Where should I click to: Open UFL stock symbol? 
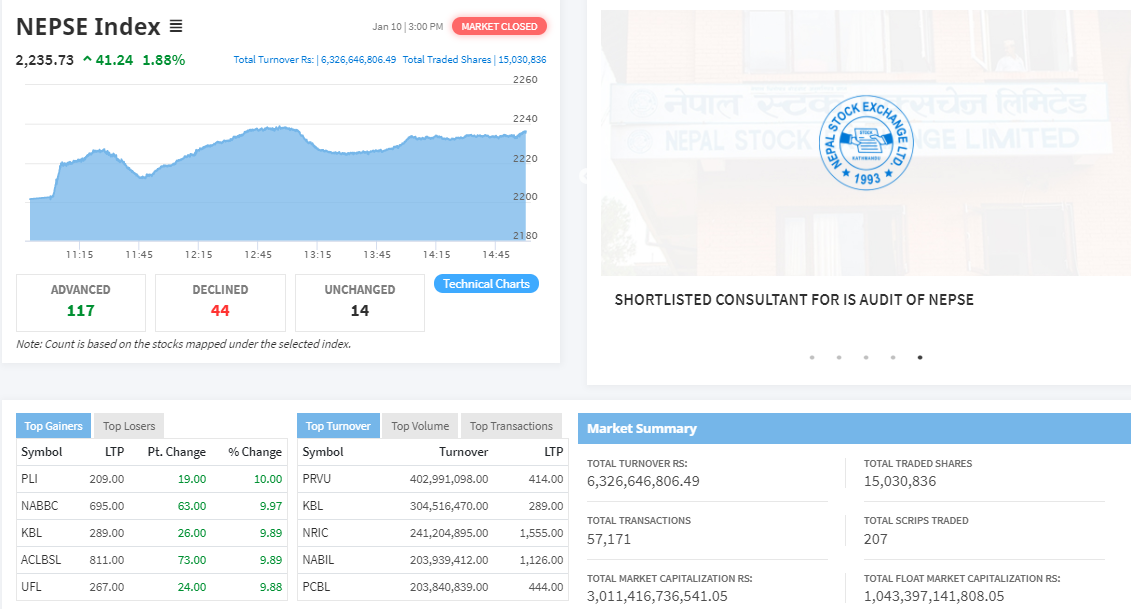(31, 587)
